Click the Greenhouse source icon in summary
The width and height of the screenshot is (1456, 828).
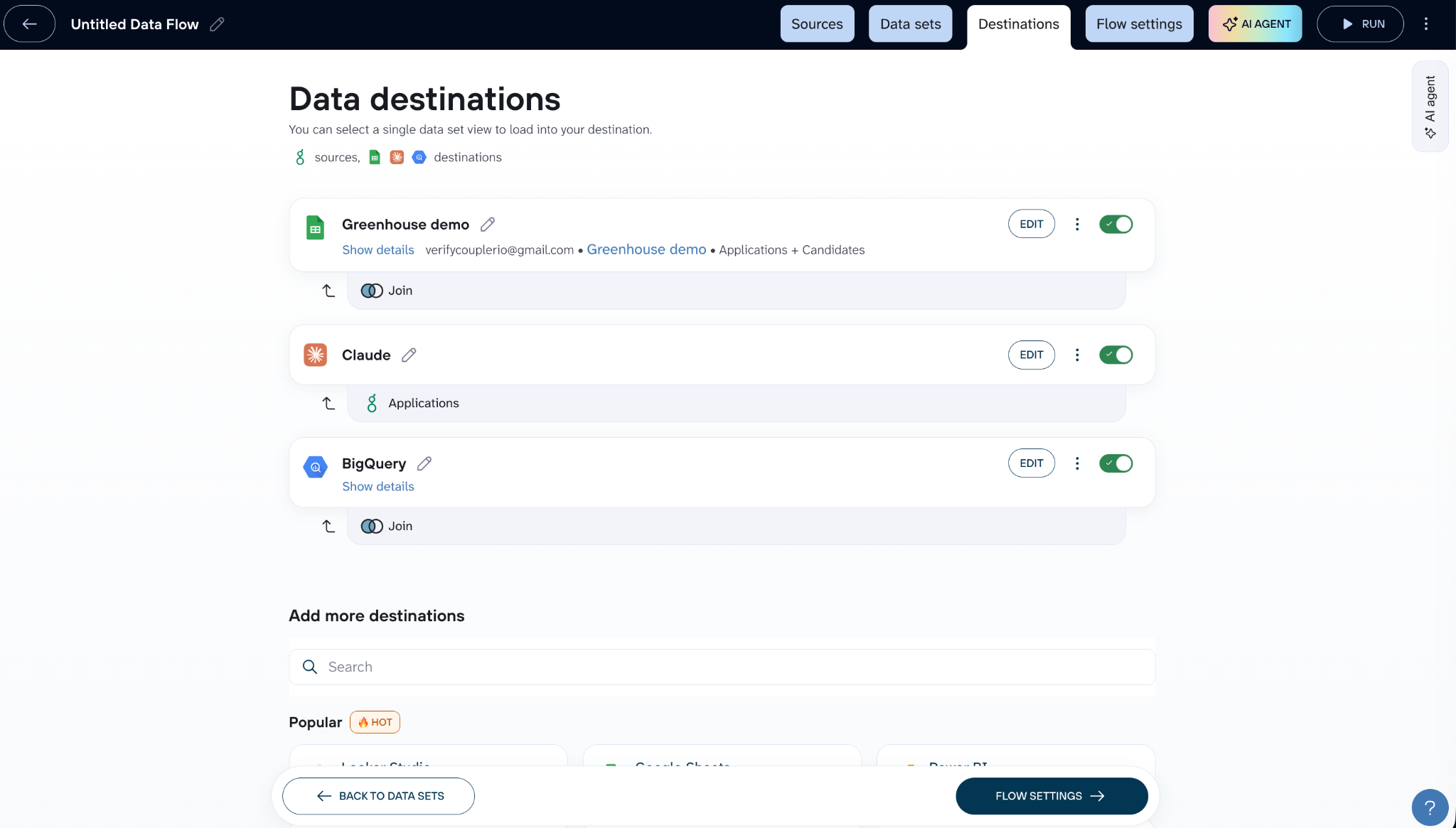[300, 157]
